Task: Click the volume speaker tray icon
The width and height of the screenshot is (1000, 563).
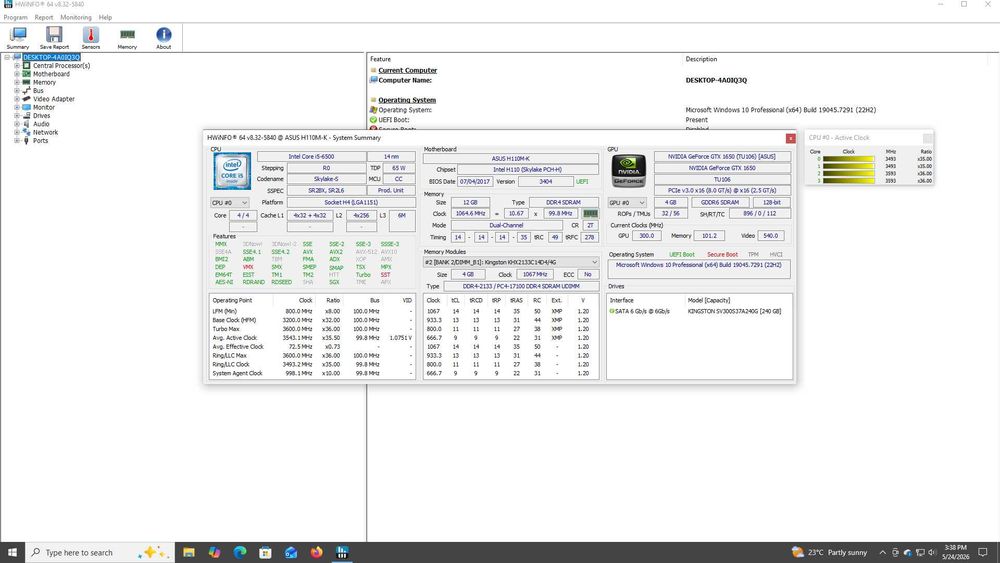Action: coord(932,552)
